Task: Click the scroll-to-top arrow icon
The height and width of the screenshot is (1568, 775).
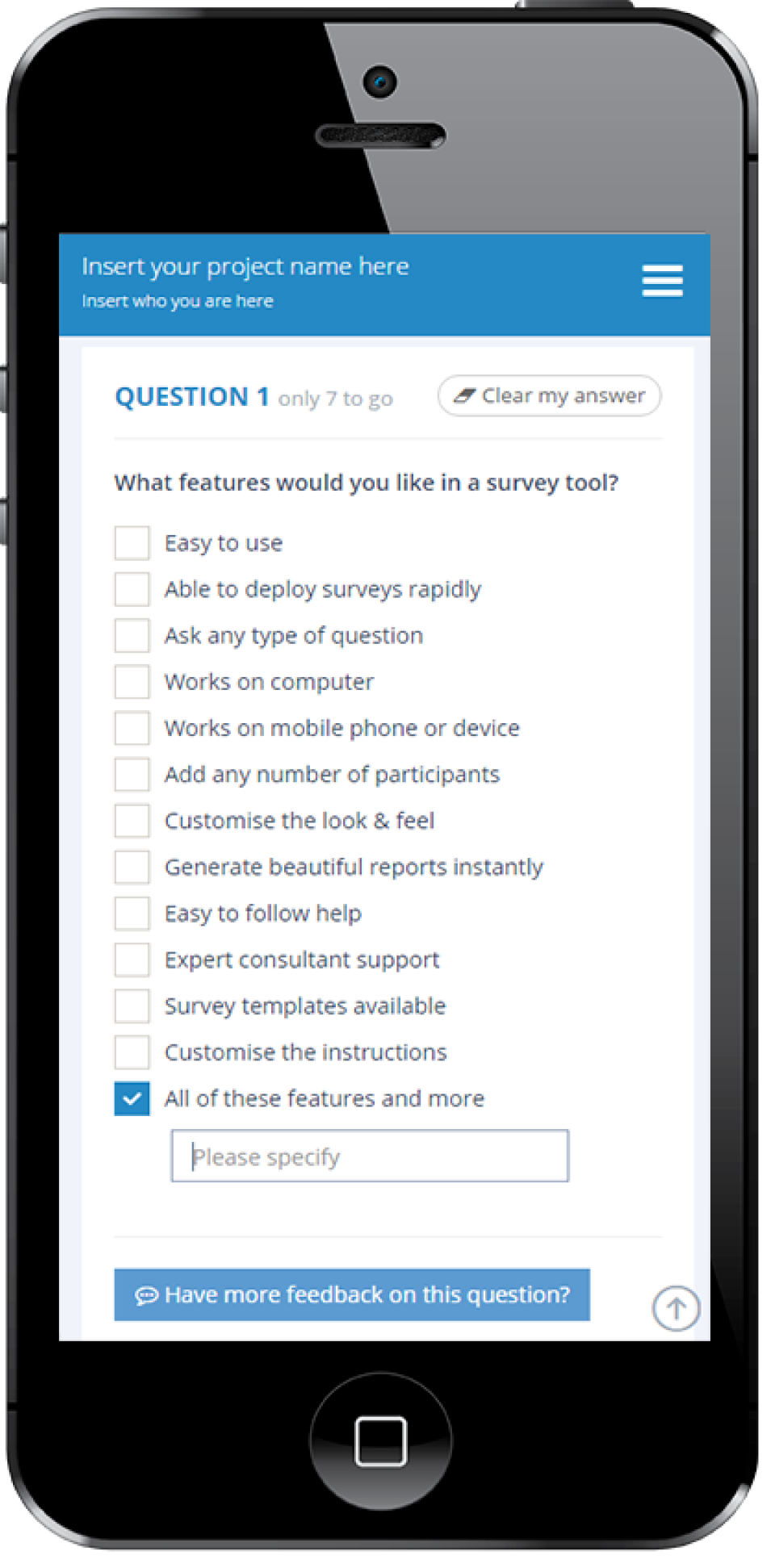Action: point(676,1307)
